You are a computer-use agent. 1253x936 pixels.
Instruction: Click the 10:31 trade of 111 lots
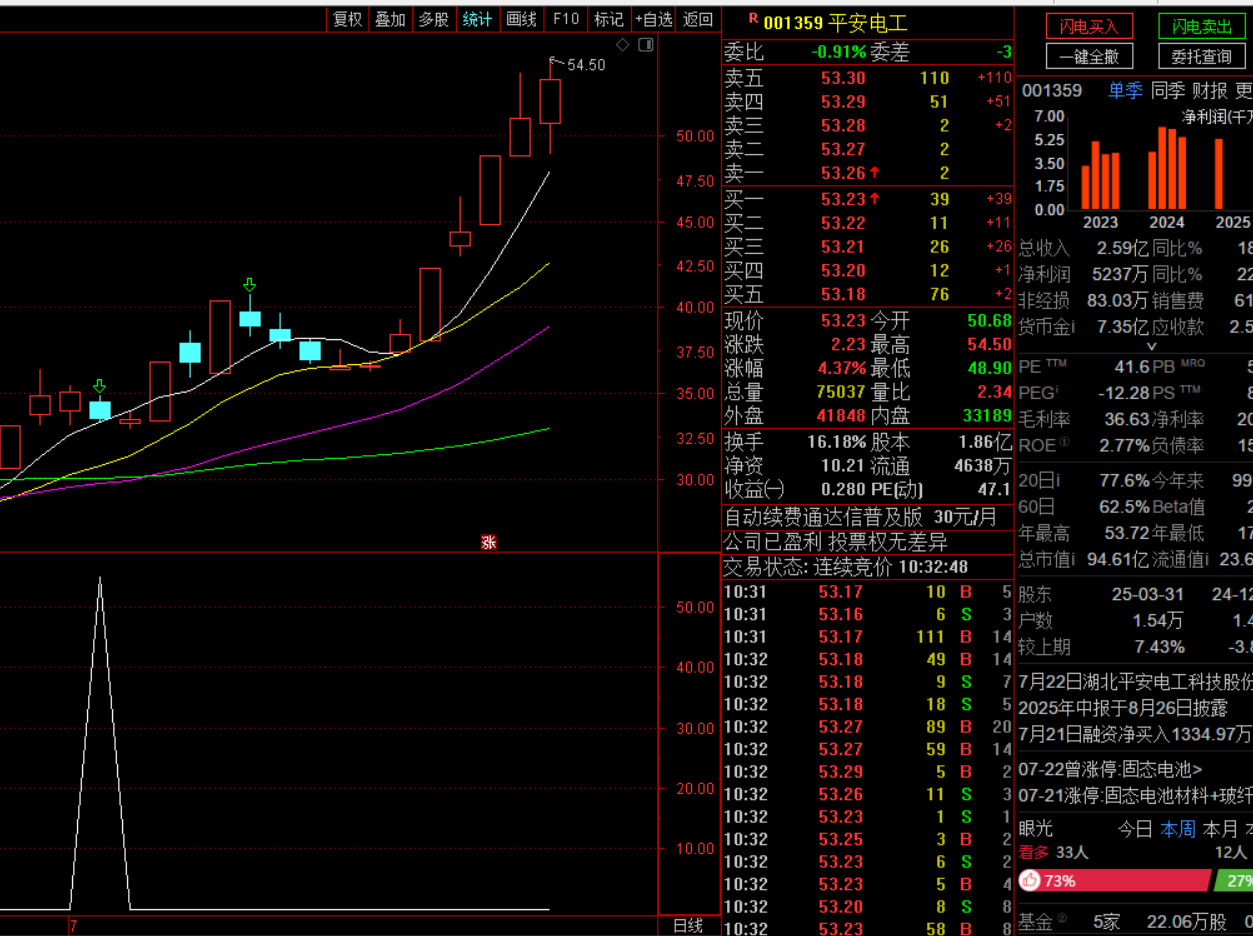tap(868, 636)
